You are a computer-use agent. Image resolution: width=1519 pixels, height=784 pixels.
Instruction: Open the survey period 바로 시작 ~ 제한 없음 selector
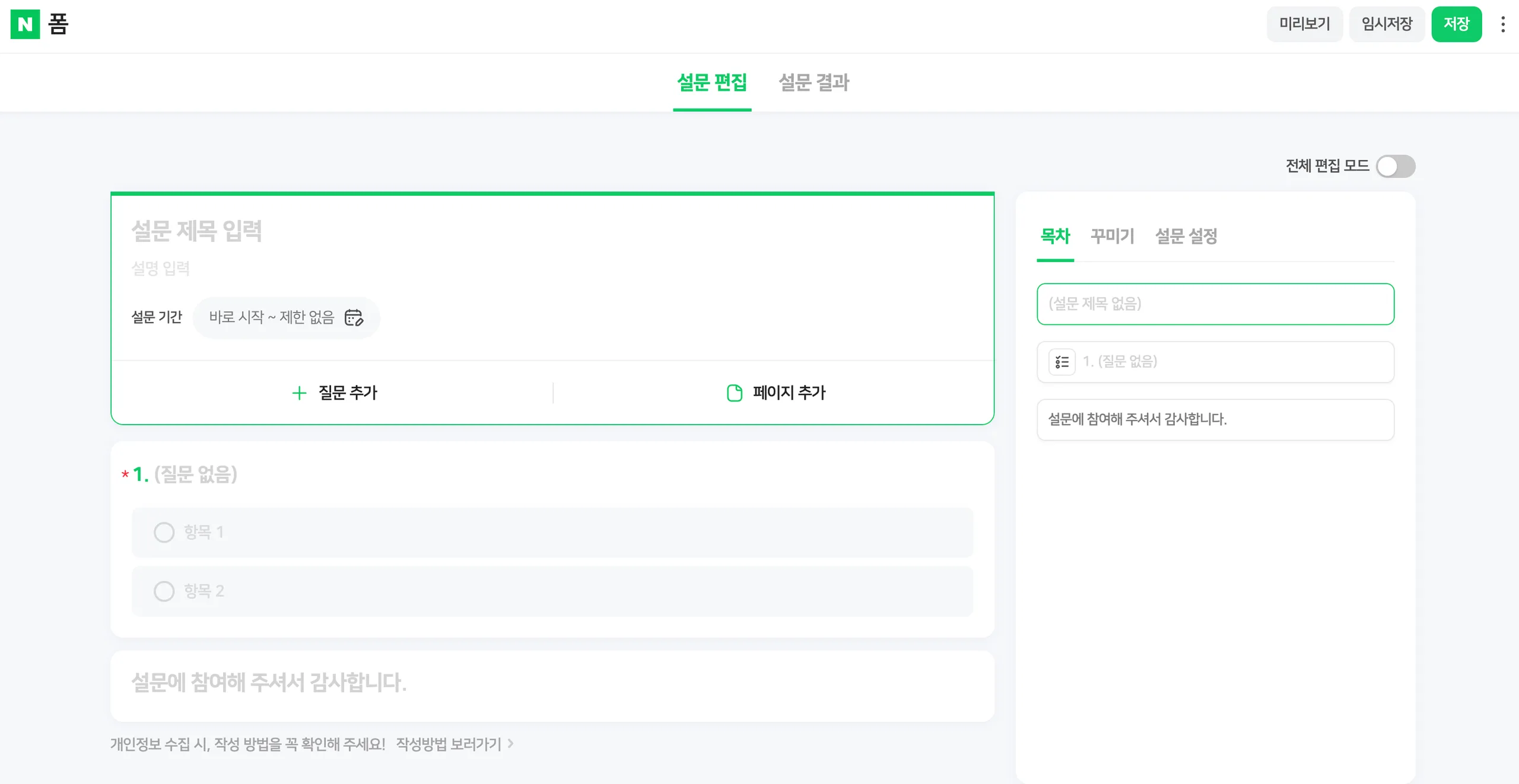(x=286, y=318)
